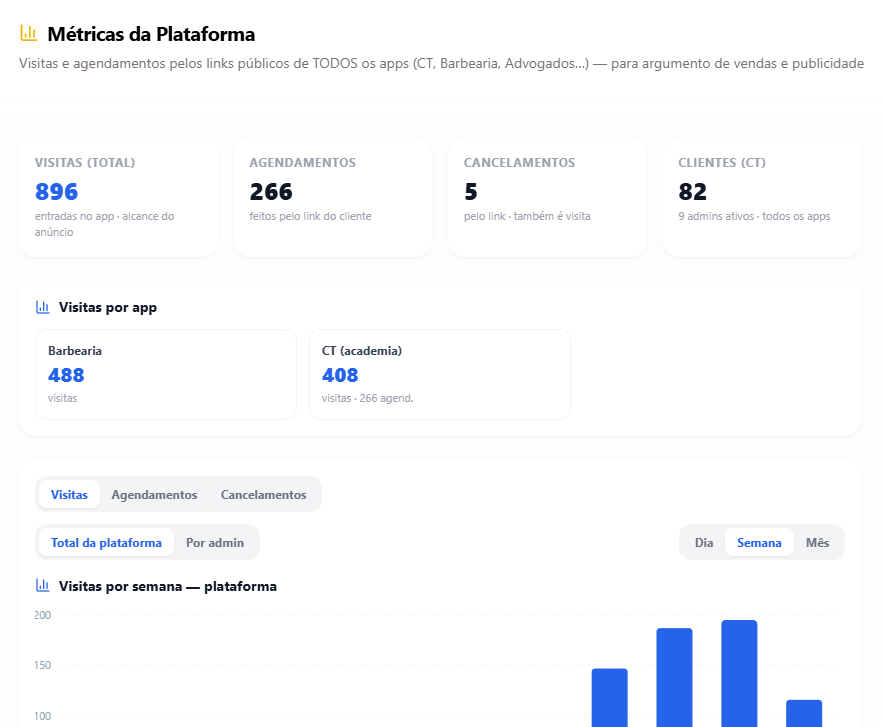The width and height of the screenshot is (883, 727).
Task: Click the CANCELAMENTOS summary card label
Action: point(519,163)
